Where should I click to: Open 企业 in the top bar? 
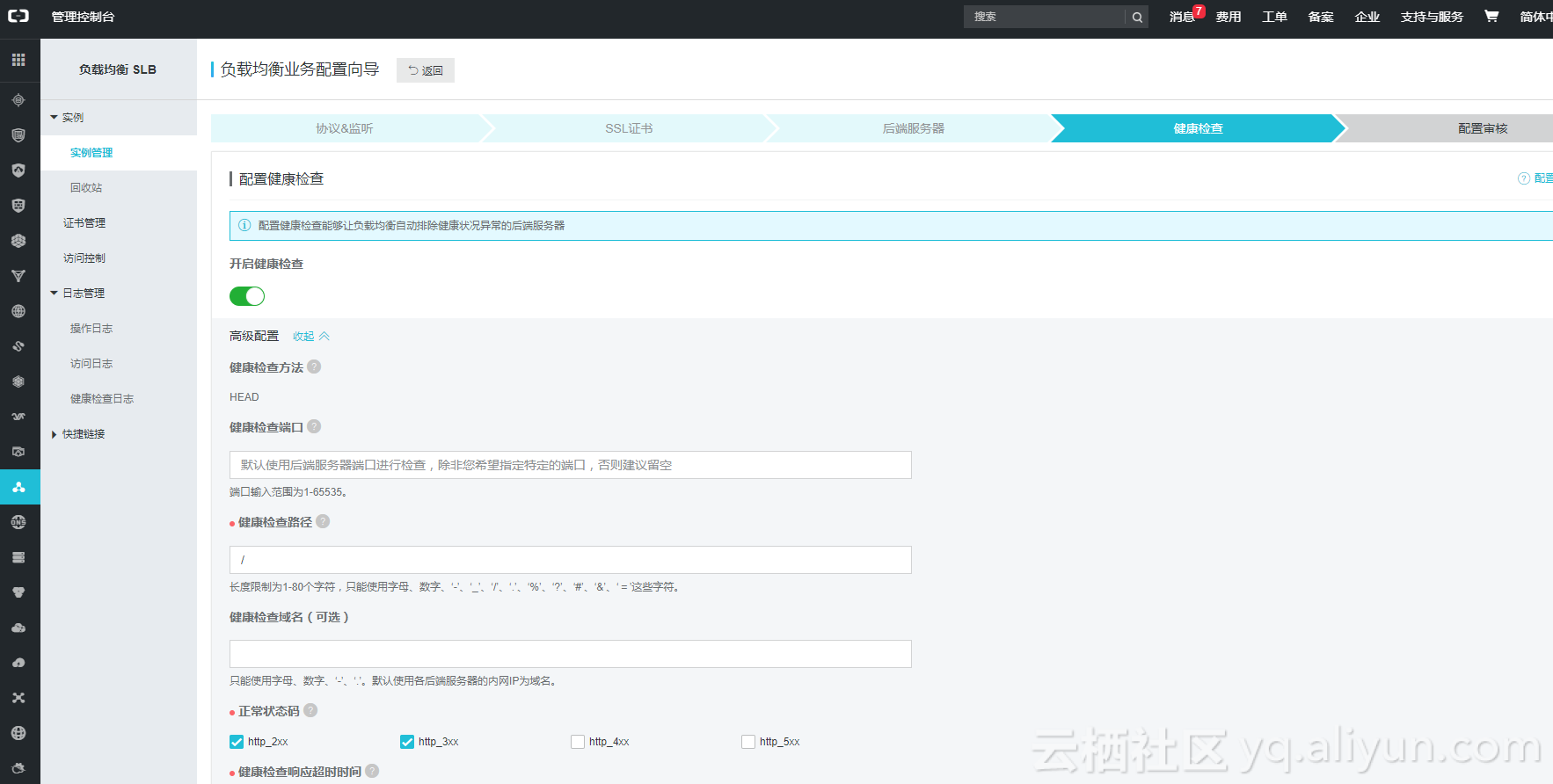pos(1367,17)
